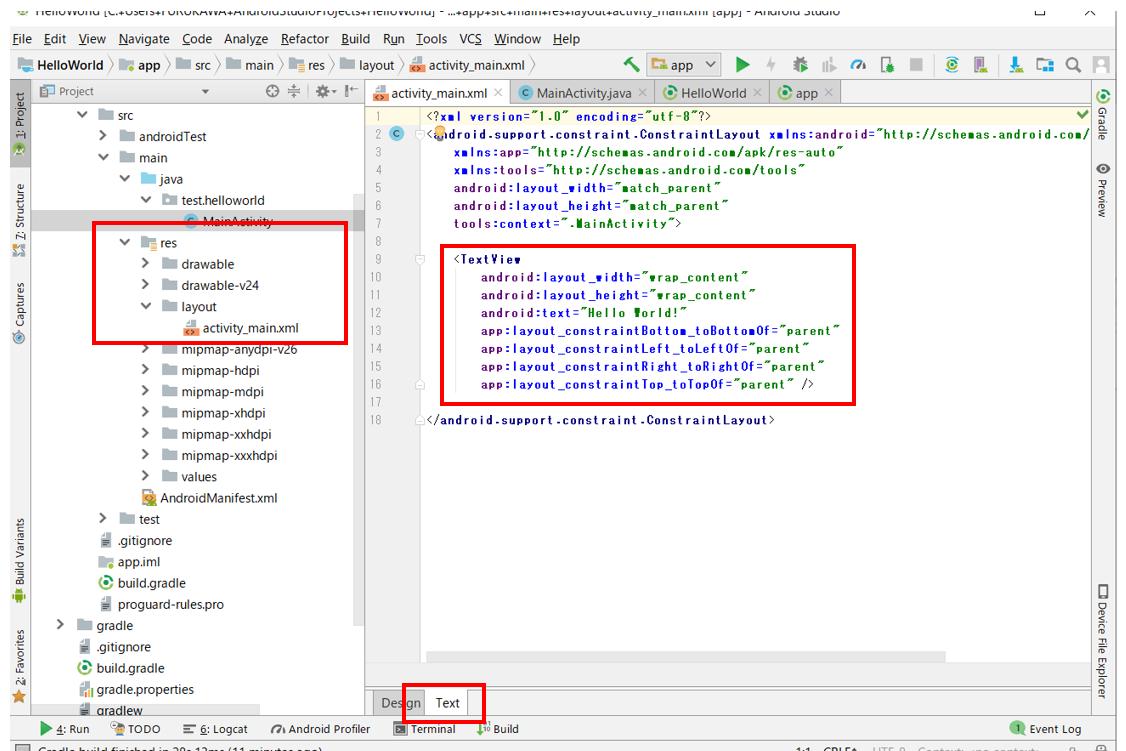Image resolution: width=1126 pixels, height=751 pixels.
Task: Switch to the Design view tab
Action: pos(400,703)
